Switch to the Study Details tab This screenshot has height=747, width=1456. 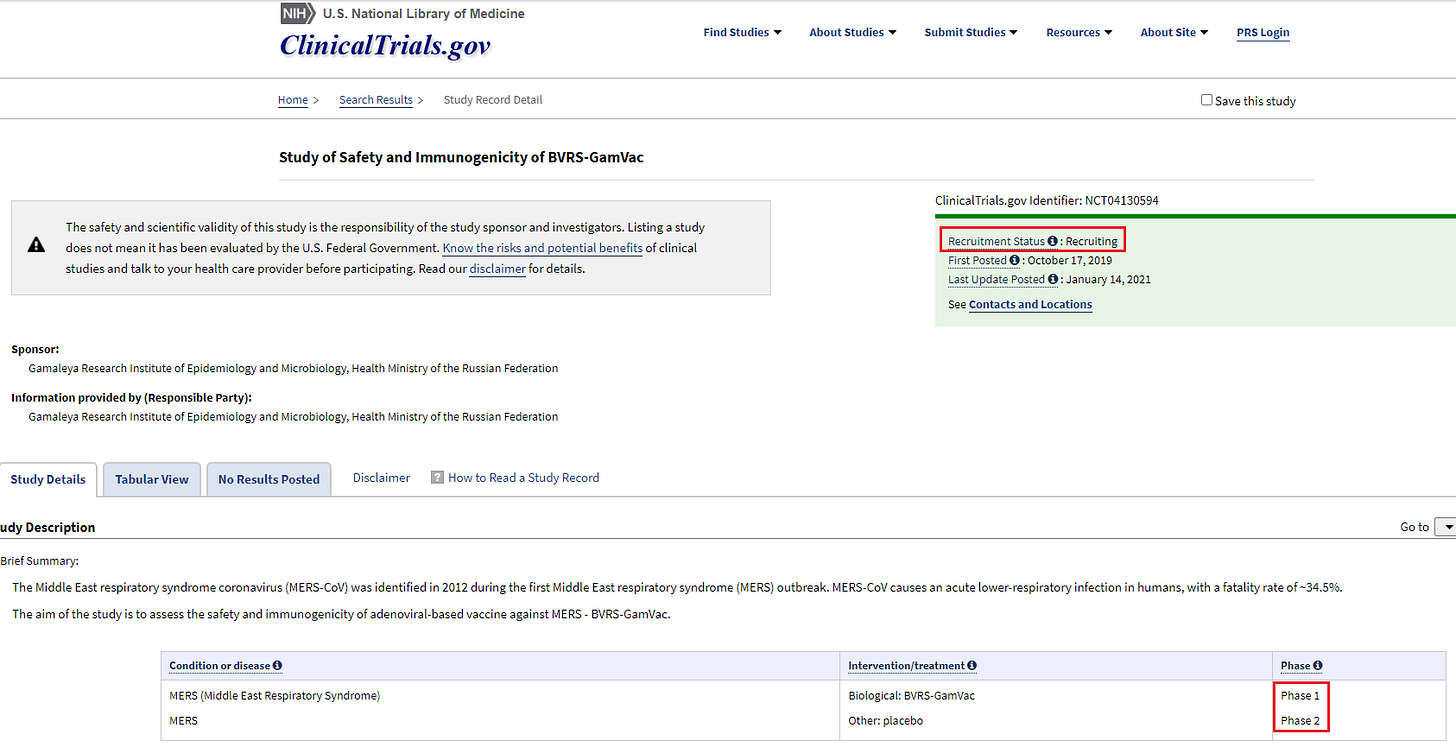coord(48,480)
